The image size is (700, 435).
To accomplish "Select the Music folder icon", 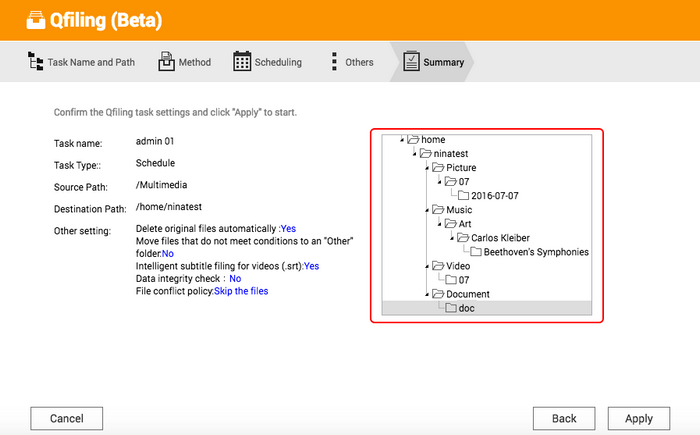I will pyautogui.click(x=438, y=210).
